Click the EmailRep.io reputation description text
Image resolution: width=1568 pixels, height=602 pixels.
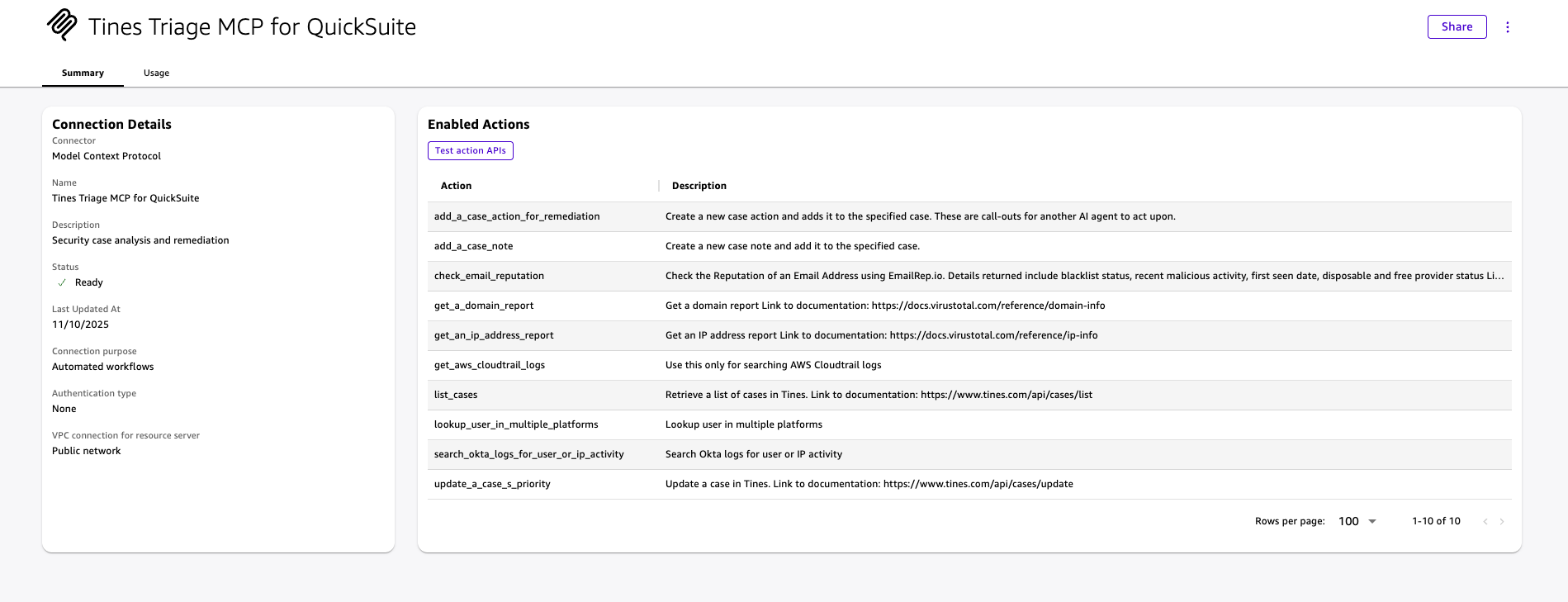[1085, 276]
